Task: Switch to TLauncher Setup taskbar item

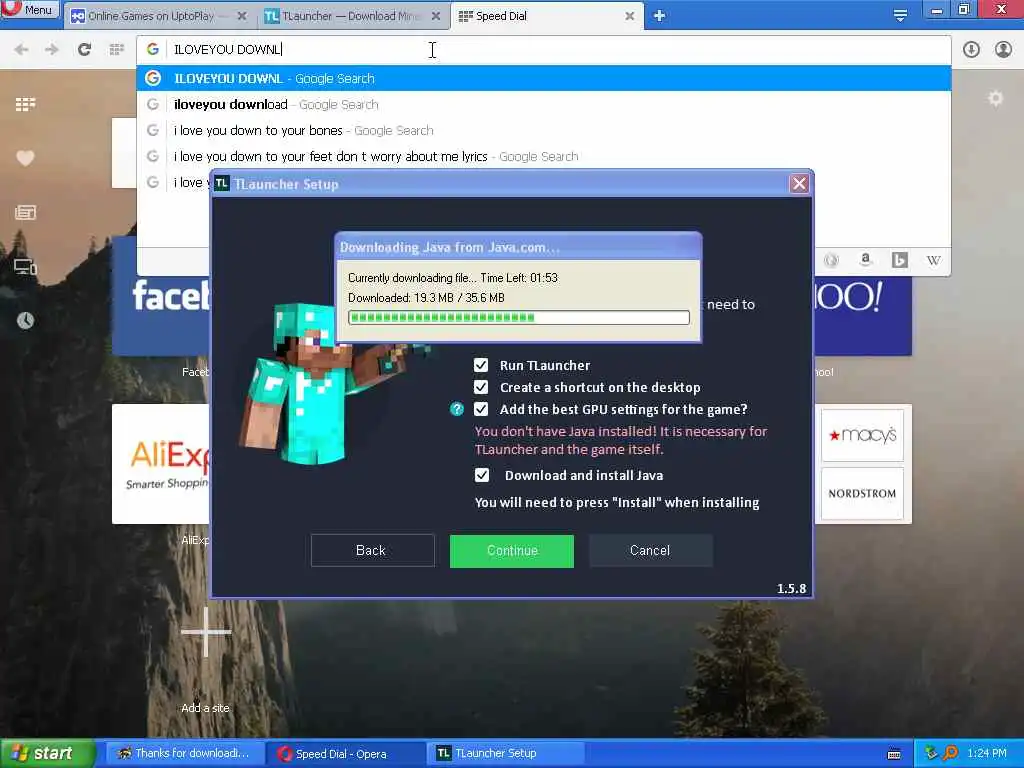Action: [x=506, y=754]
